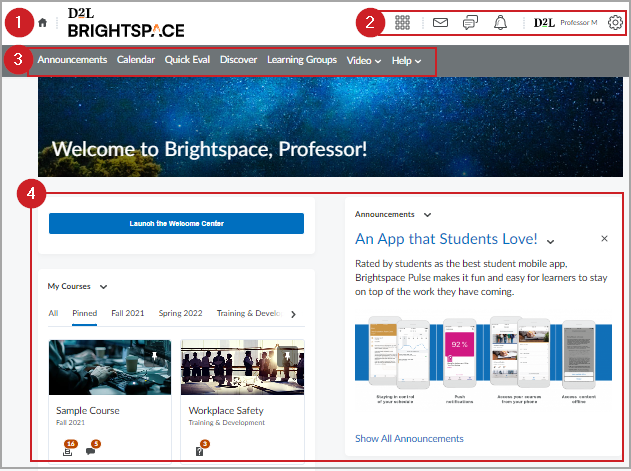This screenshot has height=471, width=631.
Task: Open Discover in the navbar
Action: (238, 60)
